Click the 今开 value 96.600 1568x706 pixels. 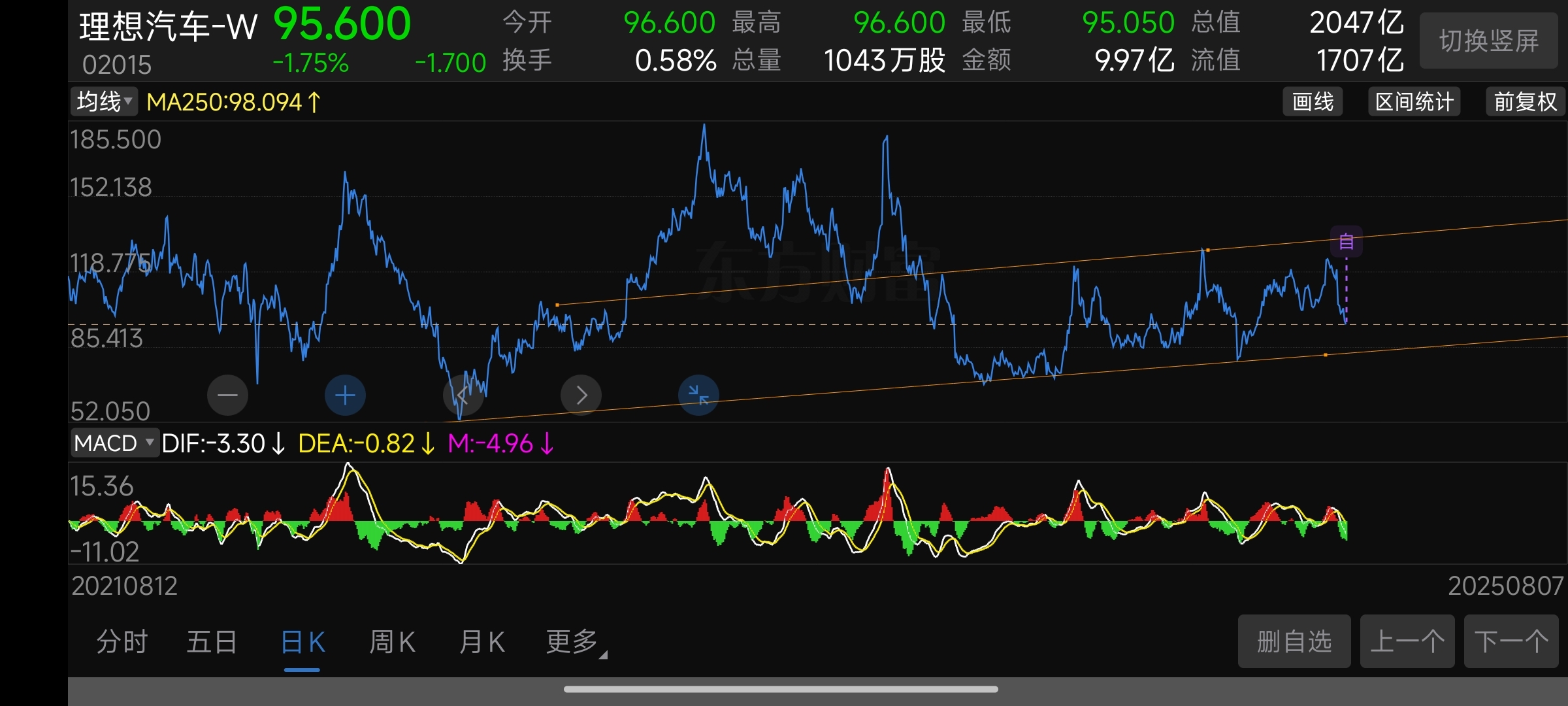pyautogui.click(x=670, y=23)
